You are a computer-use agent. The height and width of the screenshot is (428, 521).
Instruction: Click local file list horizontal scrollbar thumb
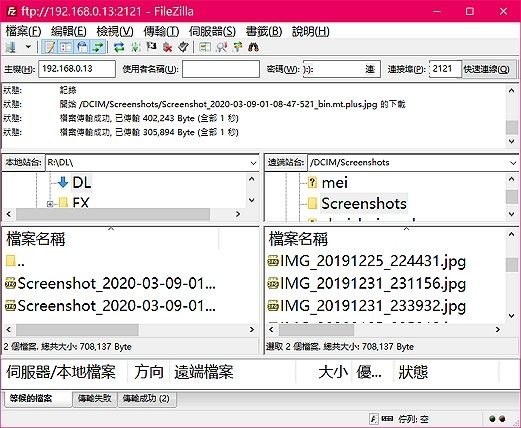coord(77,330)
